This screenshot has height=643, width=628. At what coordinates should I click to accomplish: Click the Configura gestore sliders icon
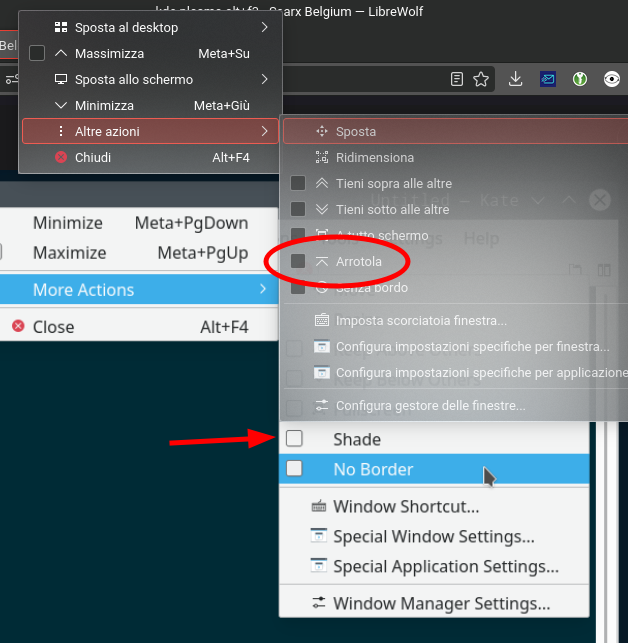tap(322, 405)
